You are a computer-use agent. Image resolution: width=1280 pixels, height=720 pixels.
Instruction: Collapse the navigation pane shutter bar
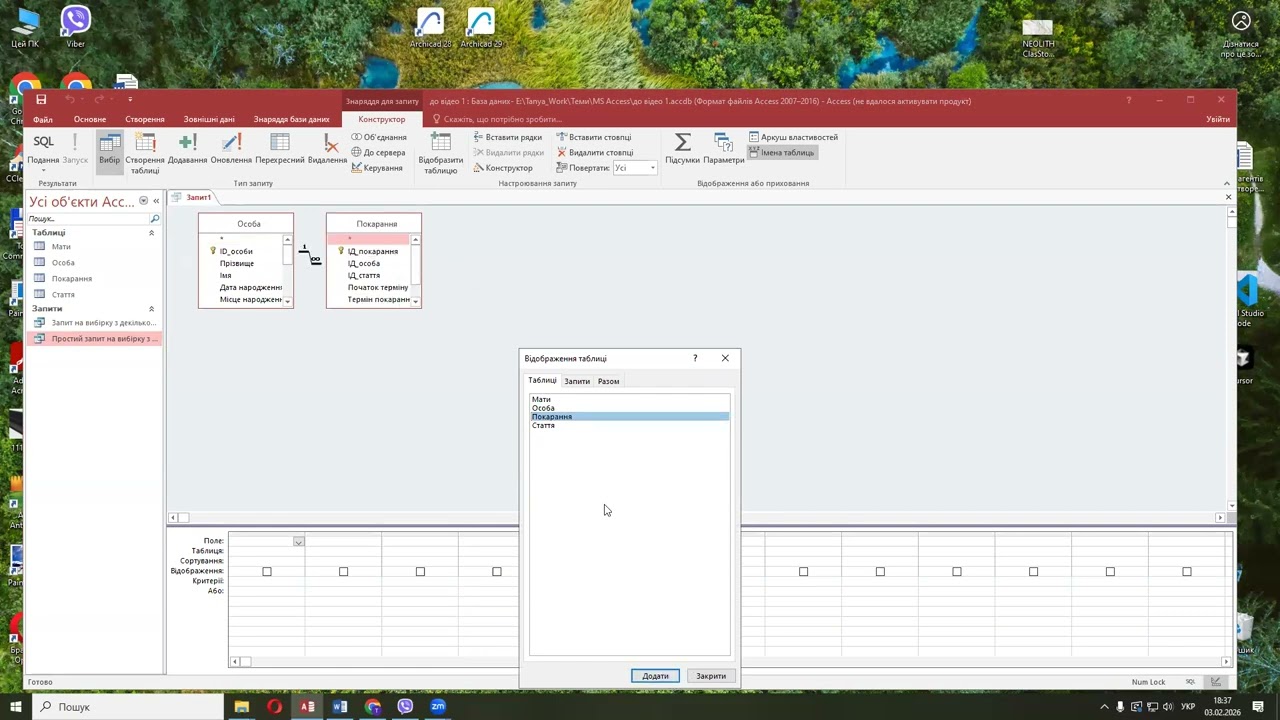(156, 201)
